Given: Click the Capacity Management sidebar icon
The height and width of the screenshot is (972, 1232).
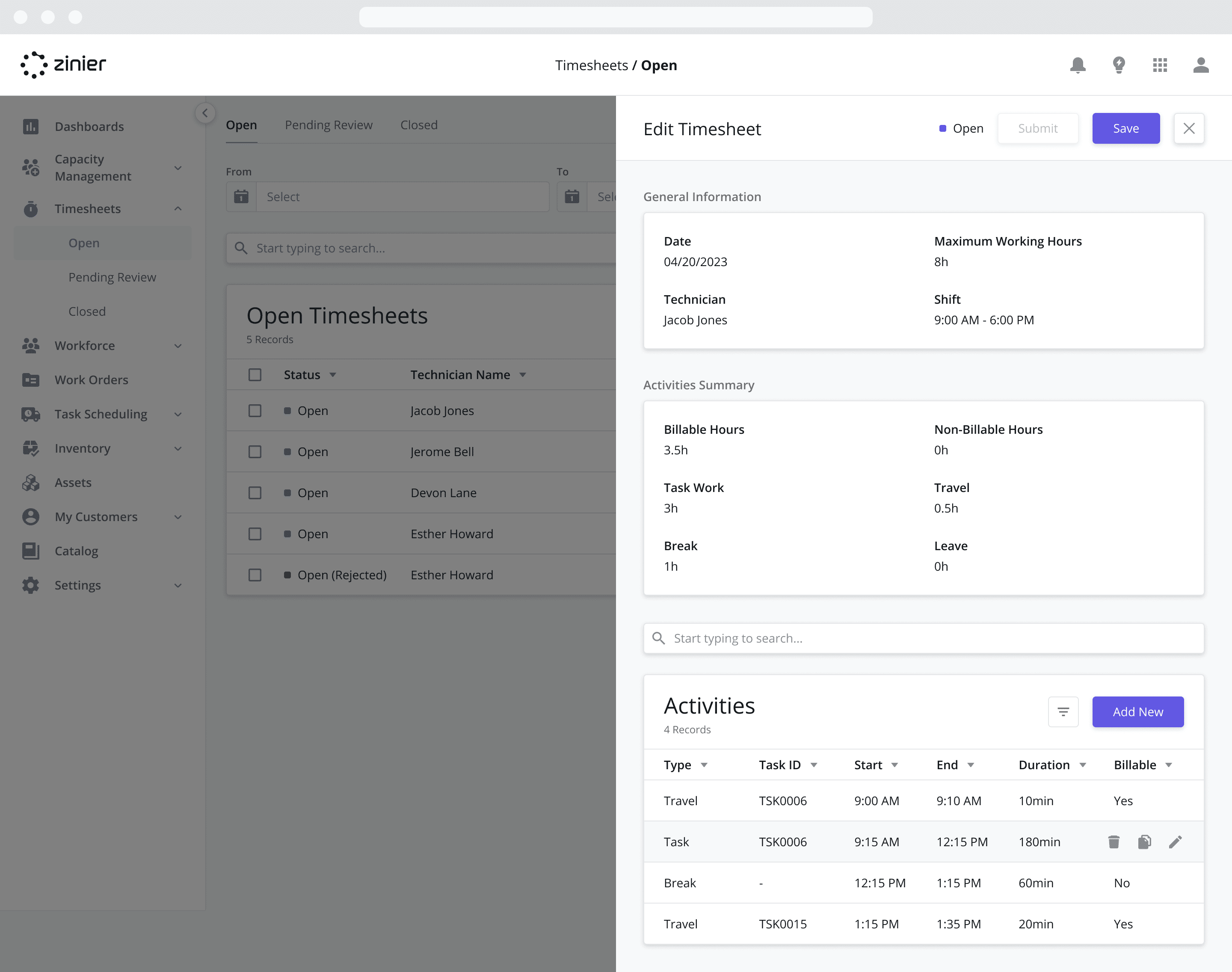Looking at the screenshot, I should pos(31,167).
